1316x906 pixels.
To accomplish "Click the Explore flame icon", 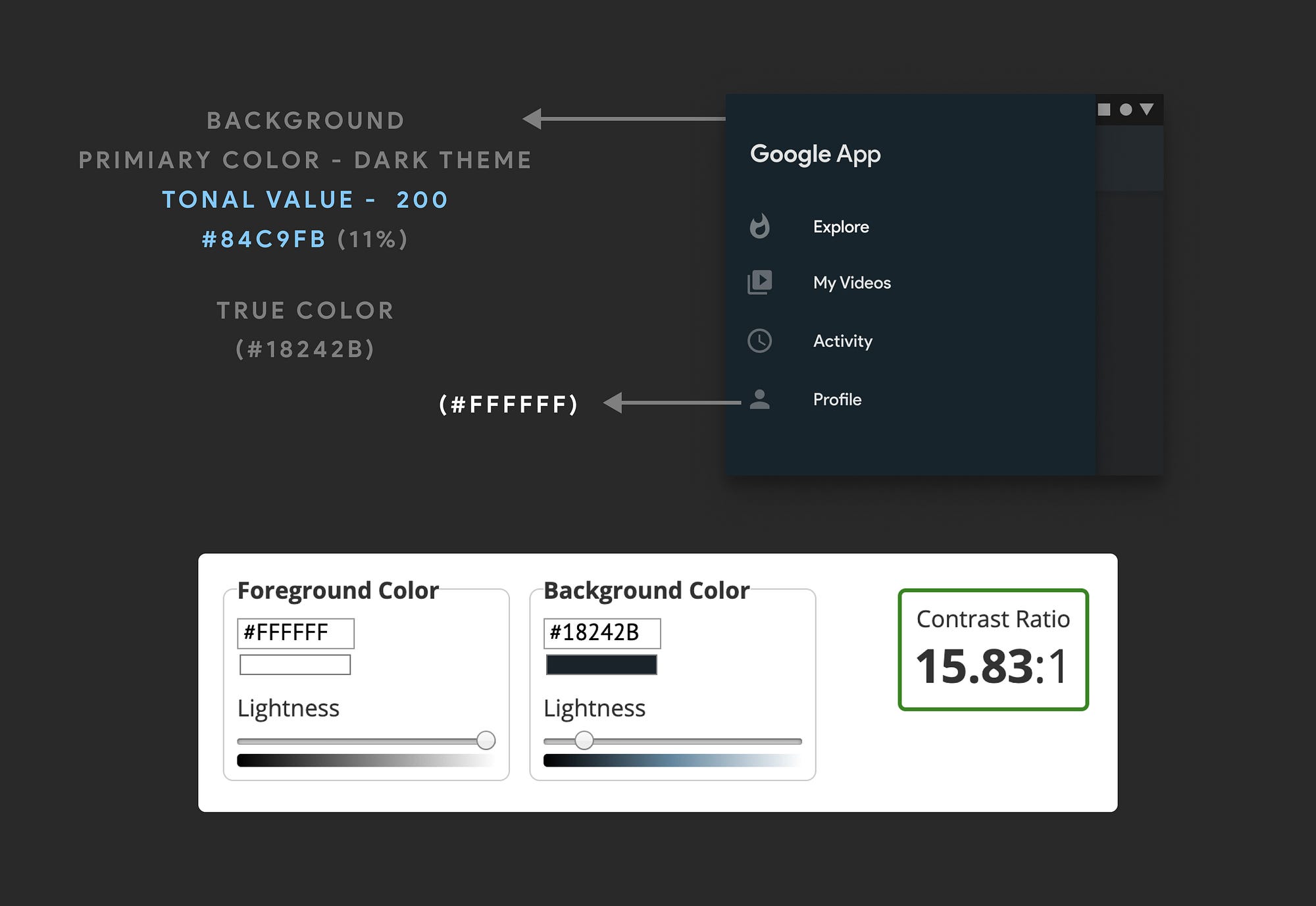I will [x=759, y=226].
